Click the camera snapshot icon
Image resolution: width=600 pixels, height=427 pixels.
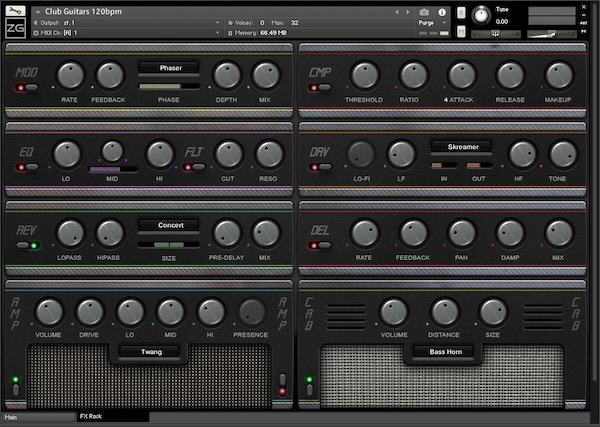[x=424, y=12]
